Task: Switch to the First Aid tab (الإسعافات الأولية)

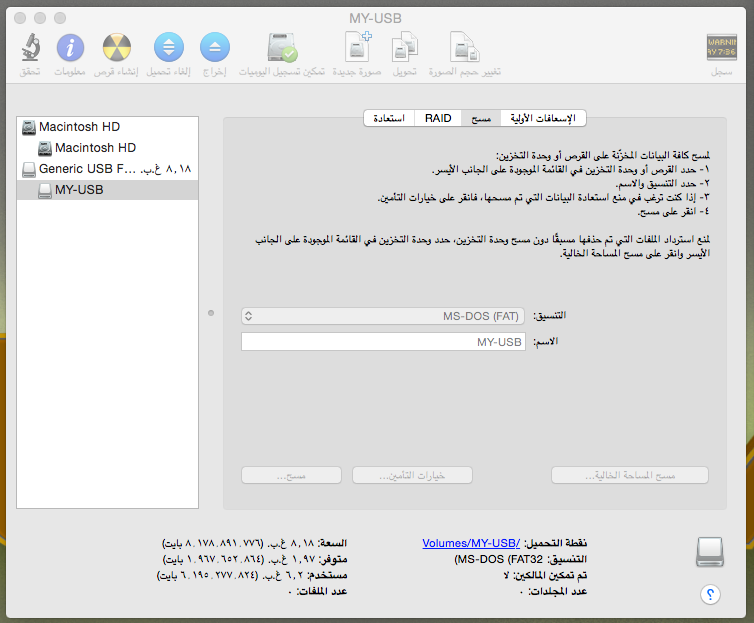Action: [543, 118]
